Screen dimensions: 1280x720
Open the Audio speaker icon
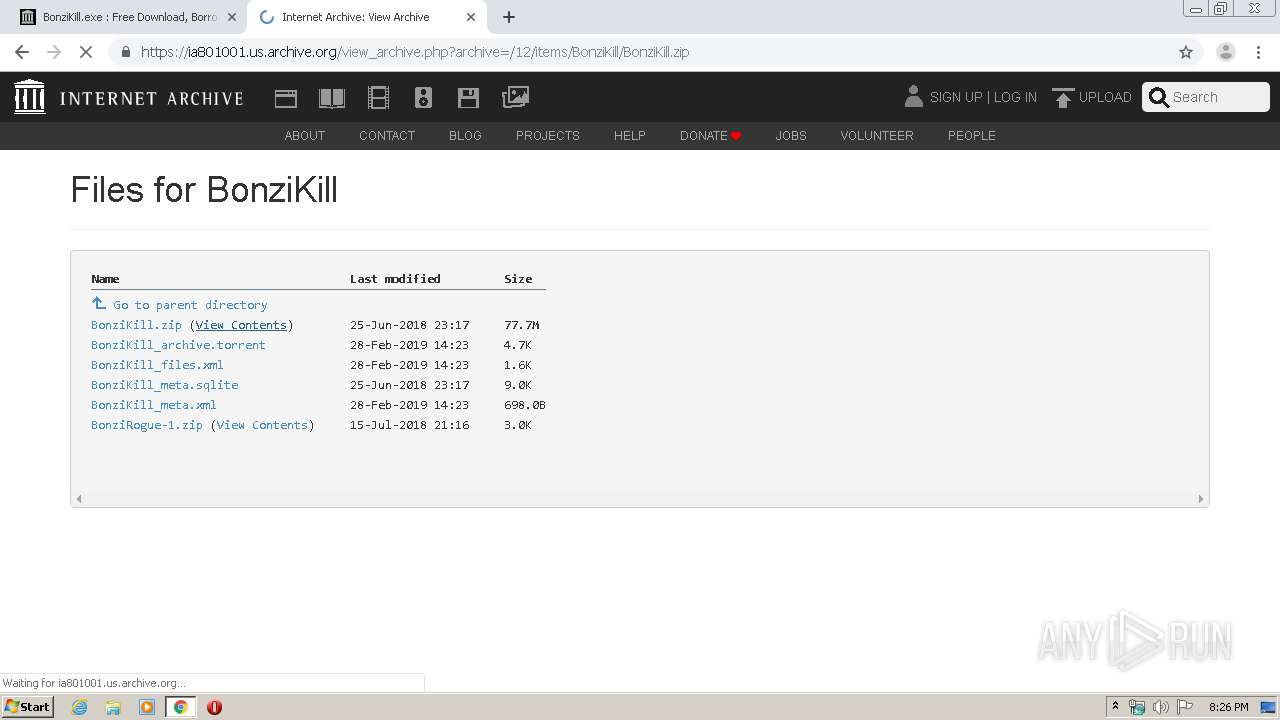pos(423,98)
